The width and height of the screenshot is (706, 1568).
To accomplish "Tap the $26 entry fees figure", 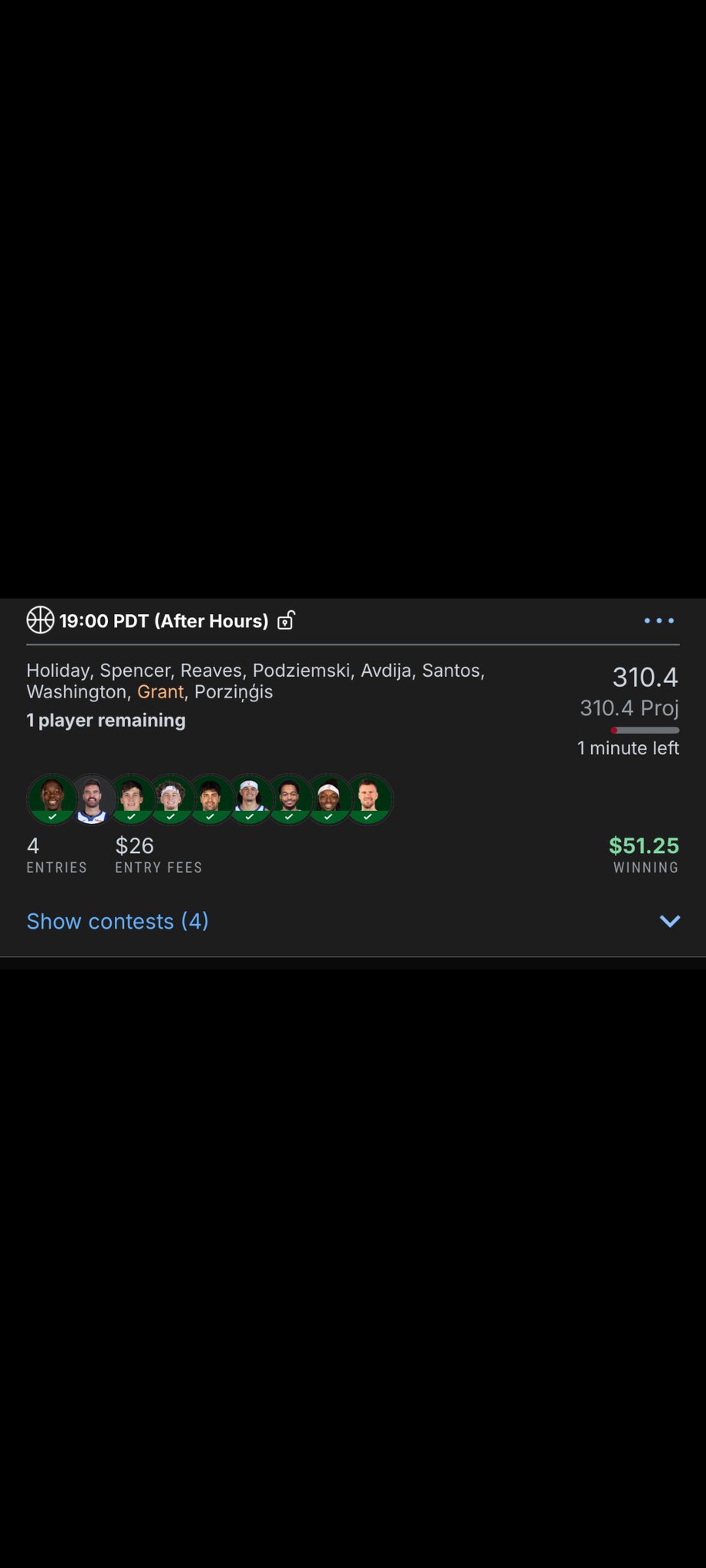I will pyautogui.click(x=135, y=846).
